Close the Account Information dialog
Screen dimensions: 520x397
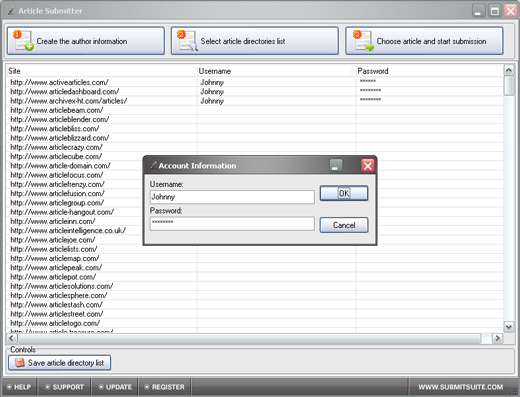coord(368,165)
